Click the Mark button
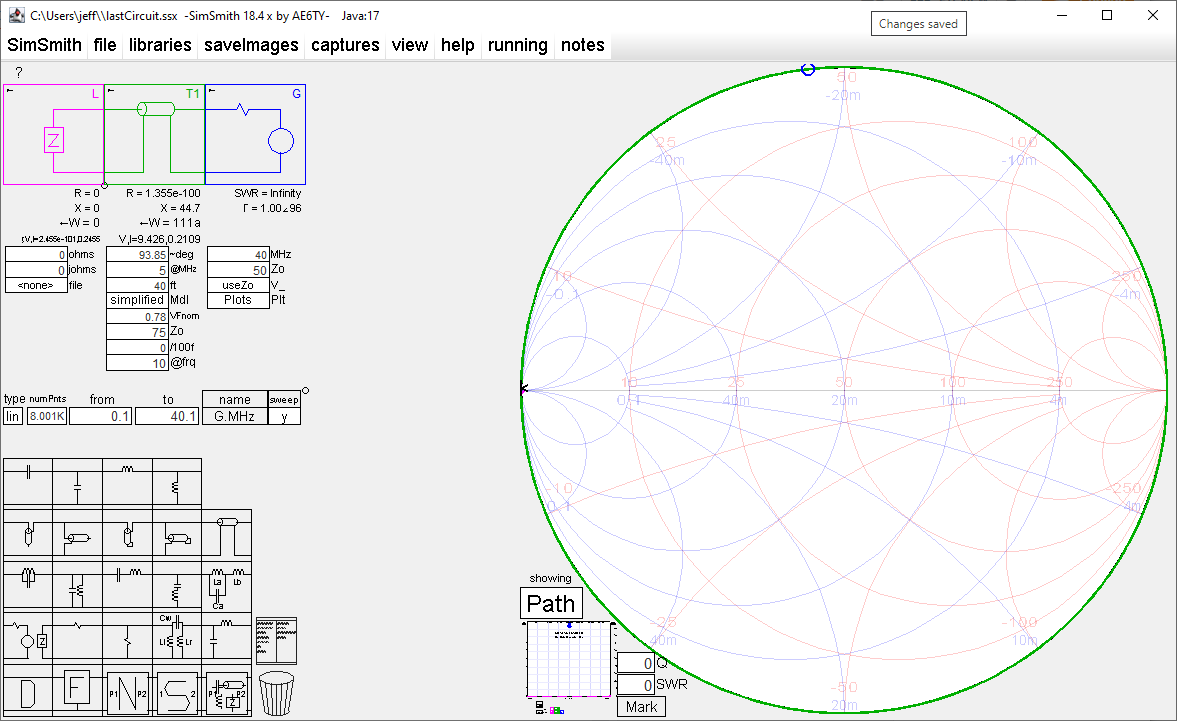This screenshot has width=1177, height=721. pyautogui.click(x=641, y=707)
